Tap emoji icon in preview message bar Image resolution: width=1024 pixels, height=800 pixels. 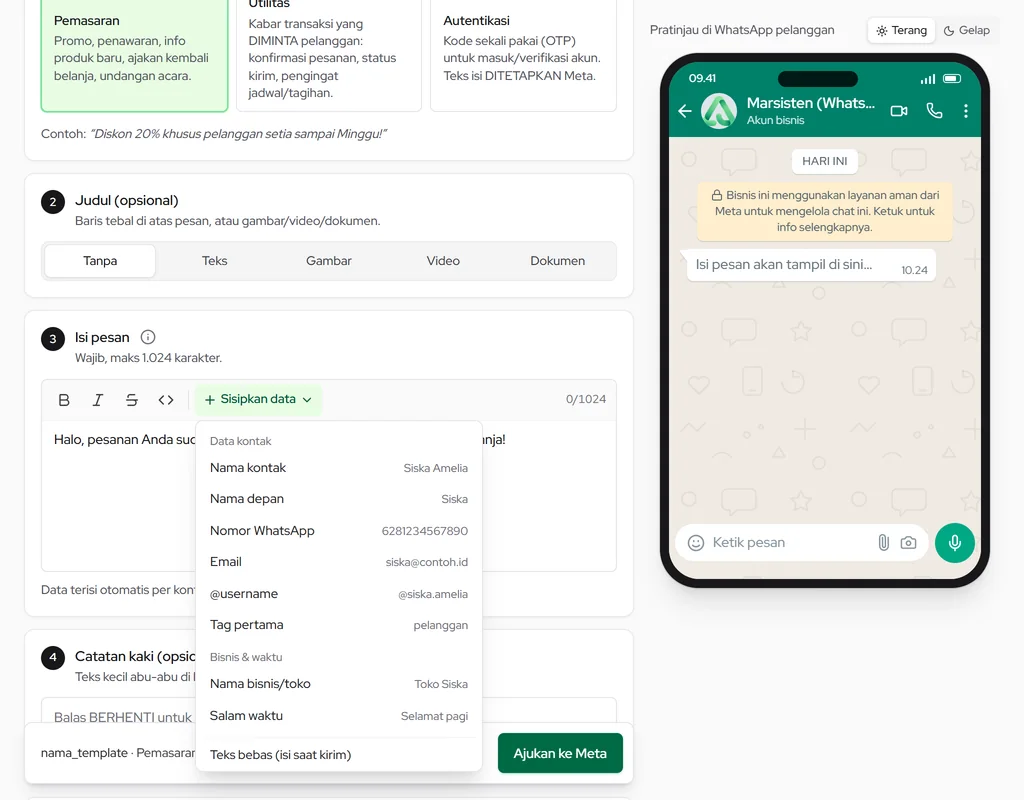pyautogui.click(x=696, y=543)
